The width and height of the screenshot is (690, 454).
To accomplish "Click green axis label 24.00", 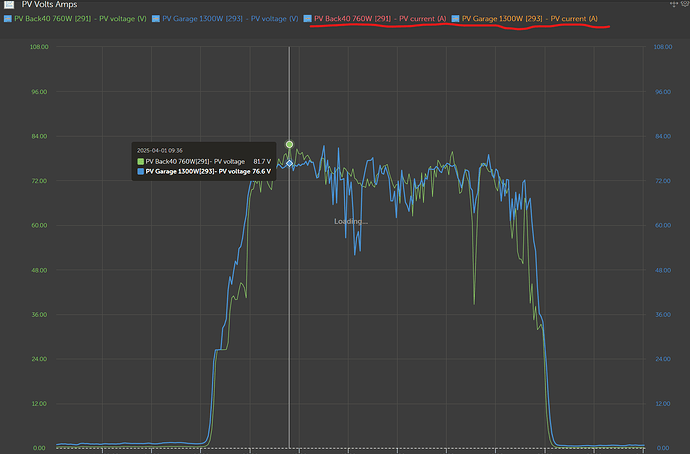I will pyautogui.click(x=39, y=359).
